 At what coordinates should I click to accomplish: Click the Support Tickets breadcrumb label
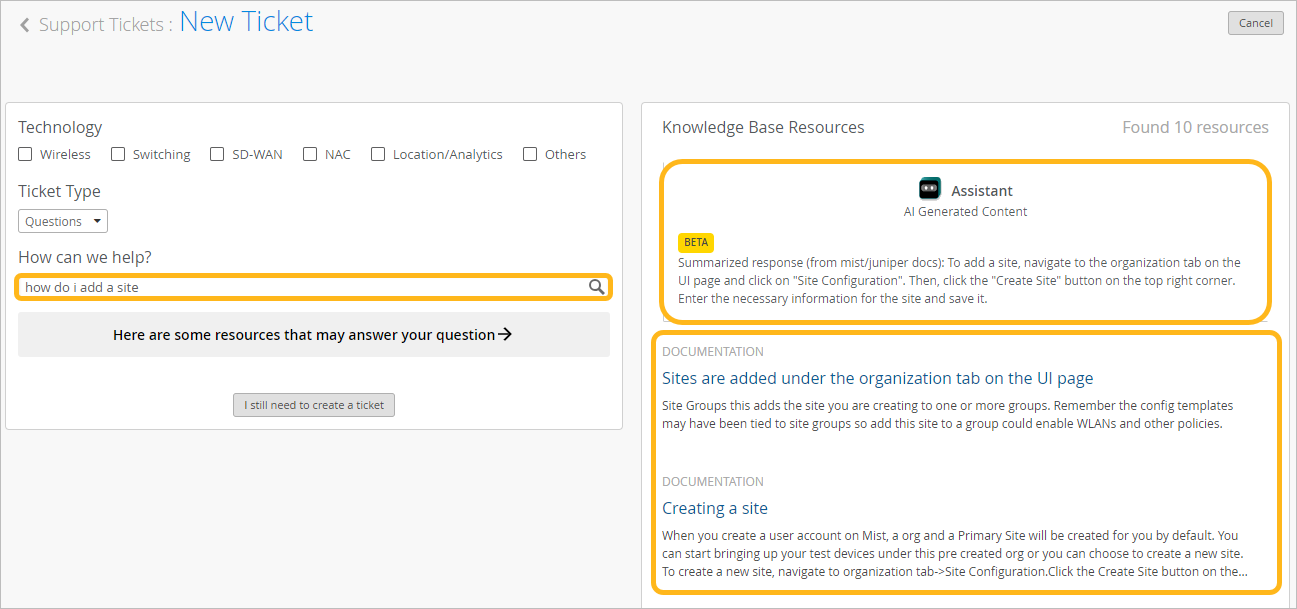tap(100, 24)
